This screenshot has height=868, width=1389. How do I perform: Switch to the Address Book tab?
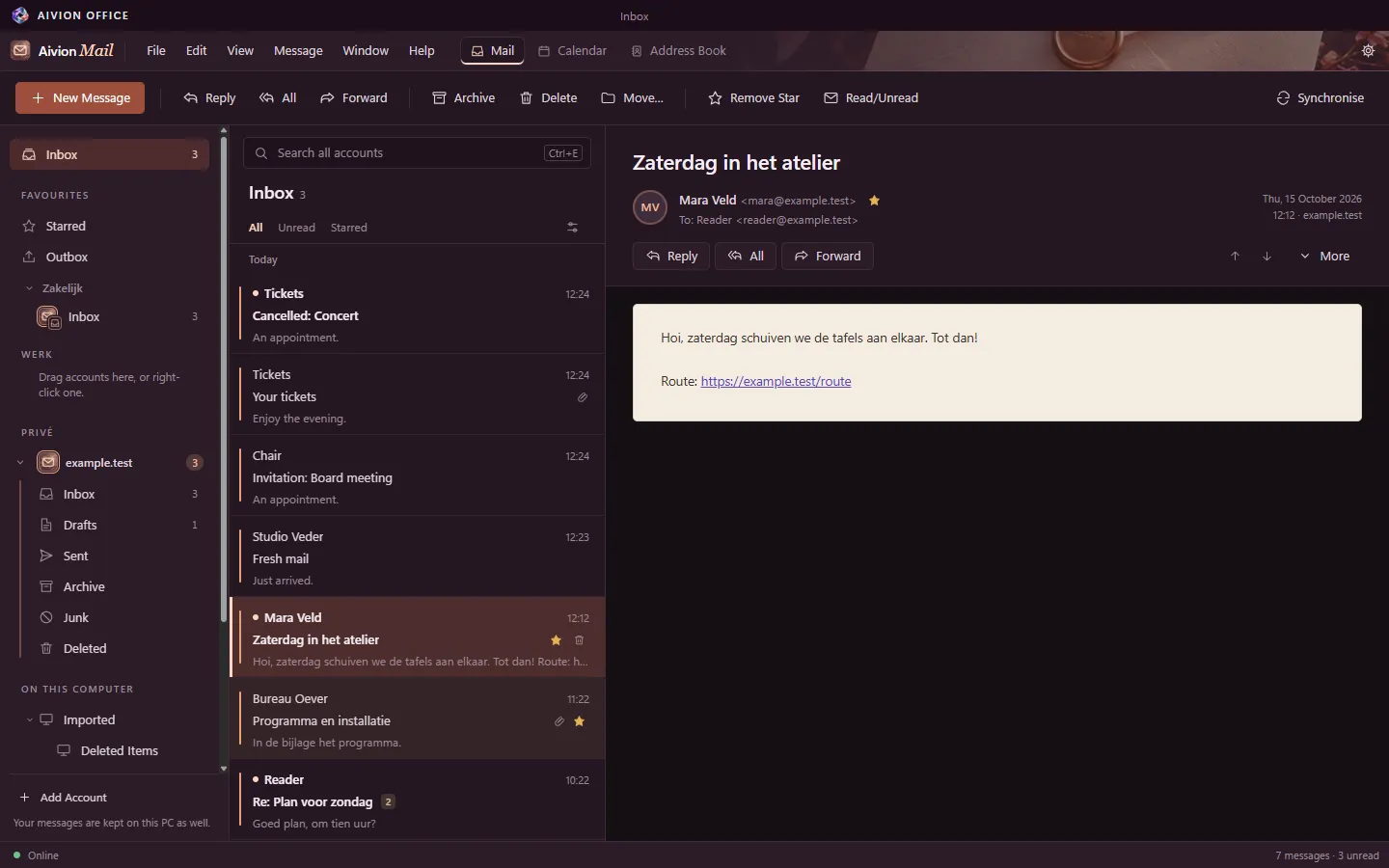[x=678, y=50]
